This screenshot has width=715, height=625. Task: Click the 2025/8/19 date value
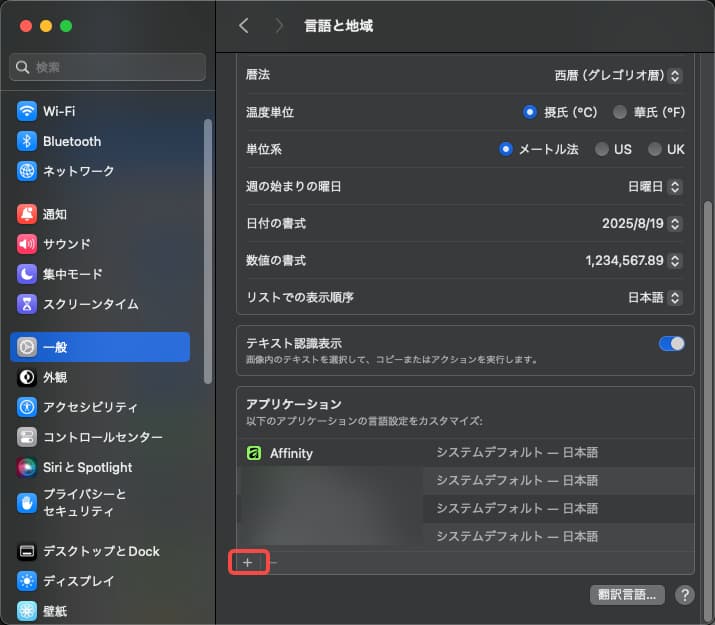pyautogui.click(x=632, y=223)
